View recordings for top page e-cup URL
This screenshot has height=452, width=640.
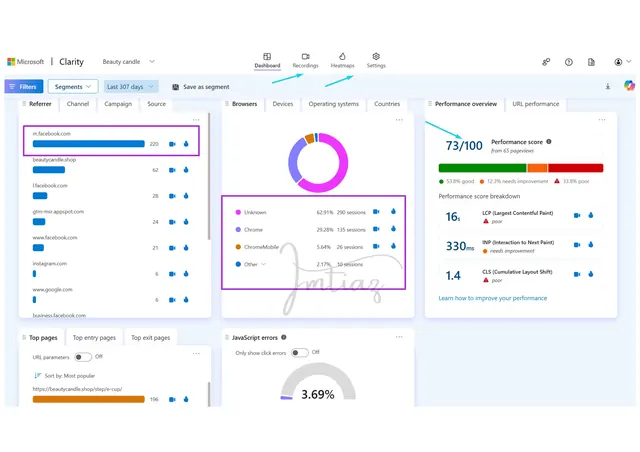(x=172, y=399)
